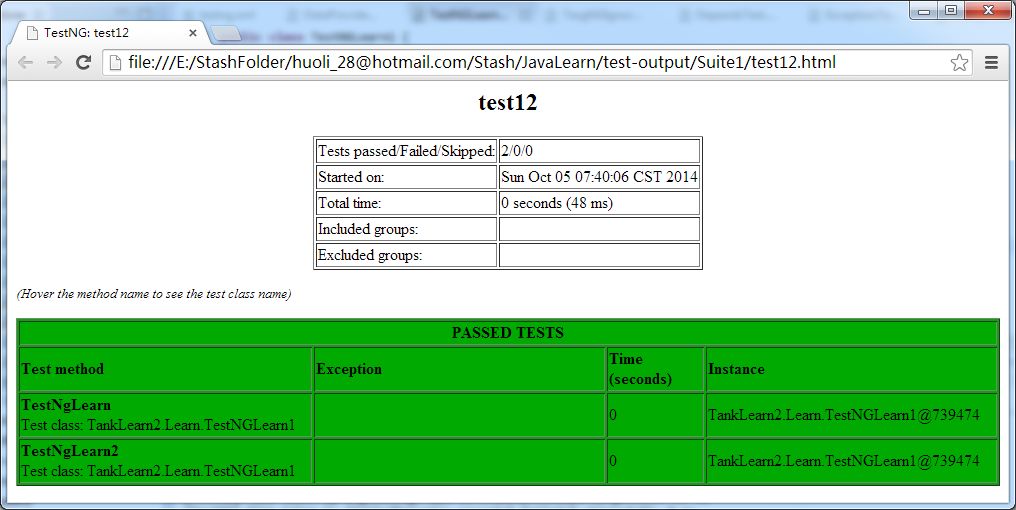The width and height of the screenshot is (1016, 510).
Task: Click the 'Instance' column header
Action: tap(851, 369)
